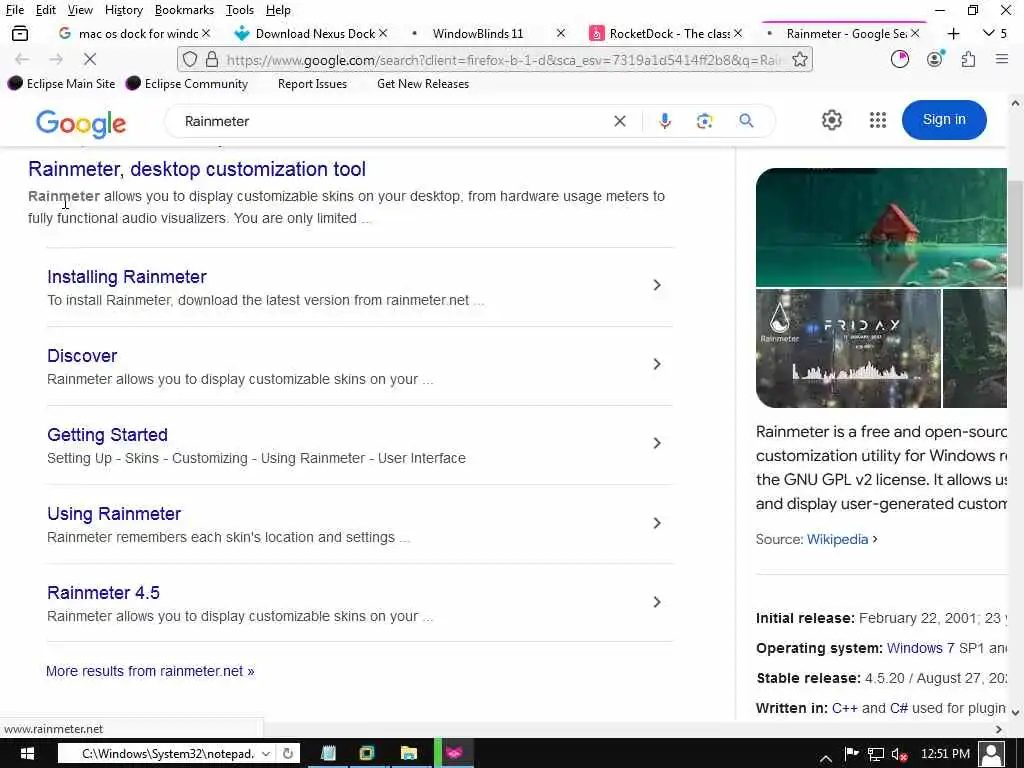Open the History menu
The image size is (1024, 768).
pos(123,10)
